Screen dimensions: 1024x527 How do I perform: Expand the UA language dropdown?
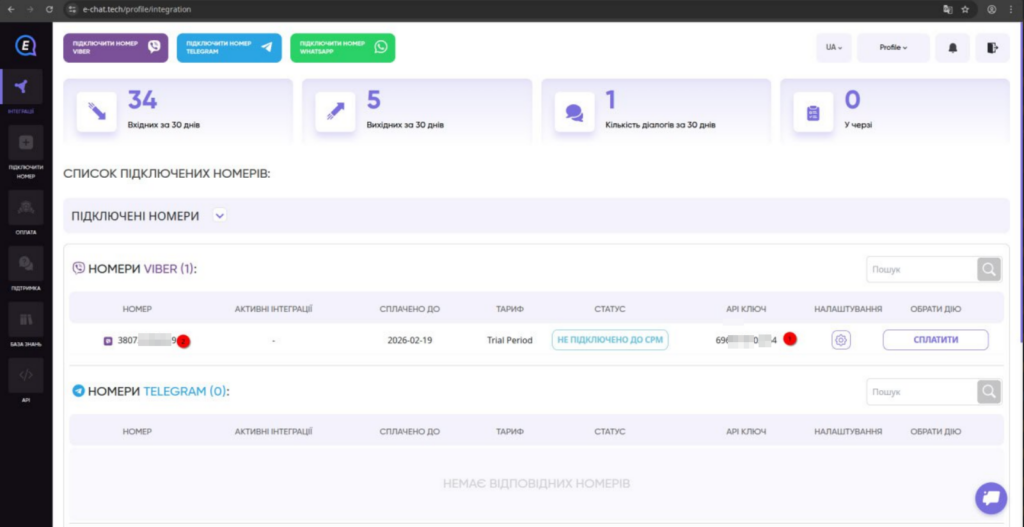click(833, 48)
